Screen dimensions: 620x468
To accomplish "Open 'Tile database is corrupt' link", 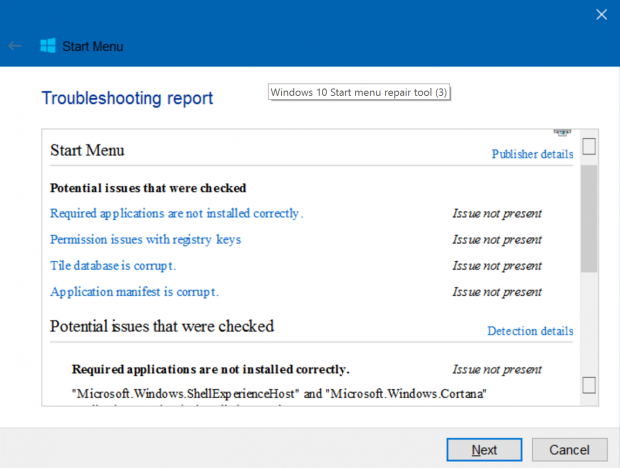I will 113,266.
